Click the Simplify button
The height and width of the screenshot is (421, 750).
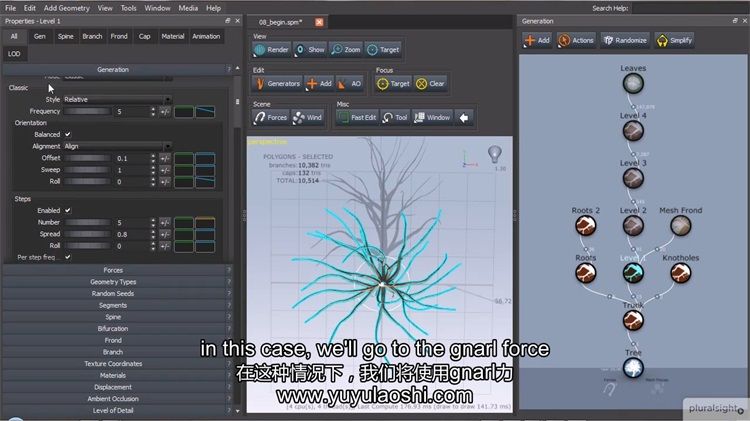tap(674, 41)
